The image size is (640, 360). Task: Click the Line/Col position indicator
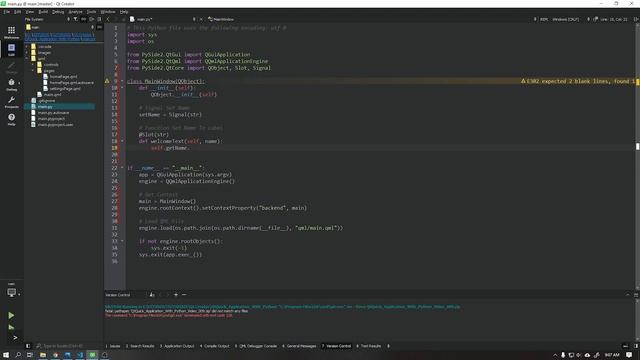click(x=613, y=19)
